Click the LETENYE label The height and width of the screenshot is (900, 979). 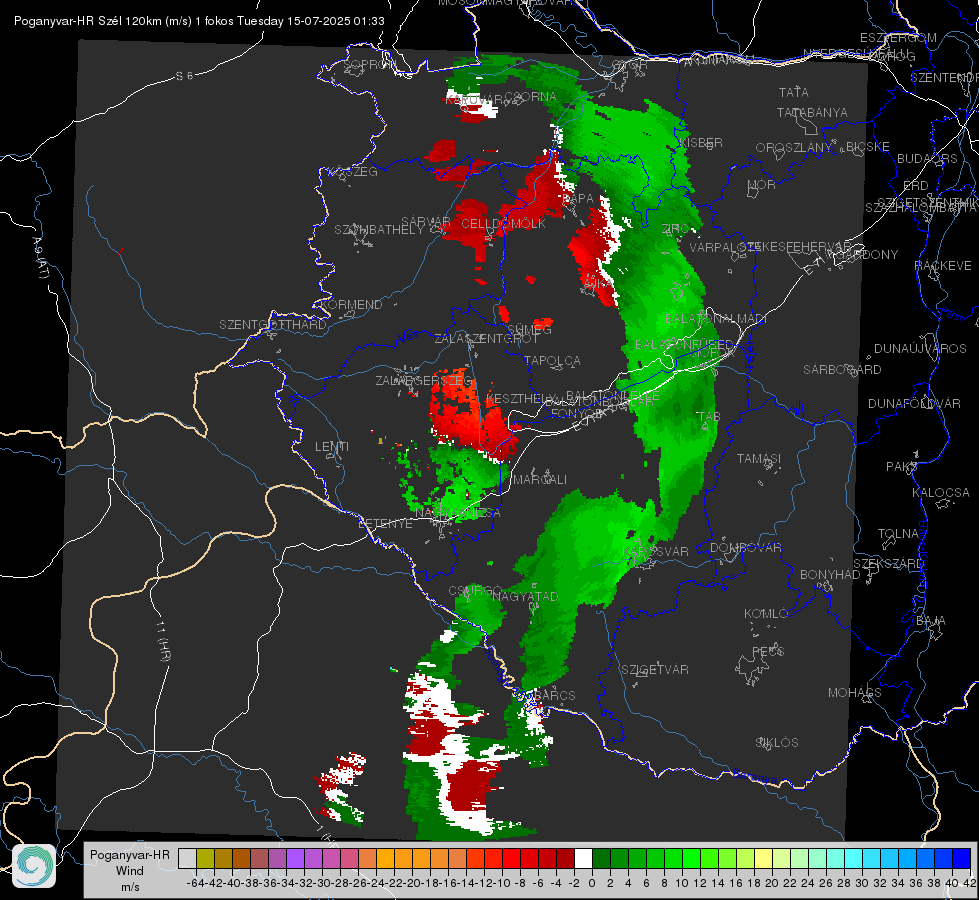click(x=385, y=524)
